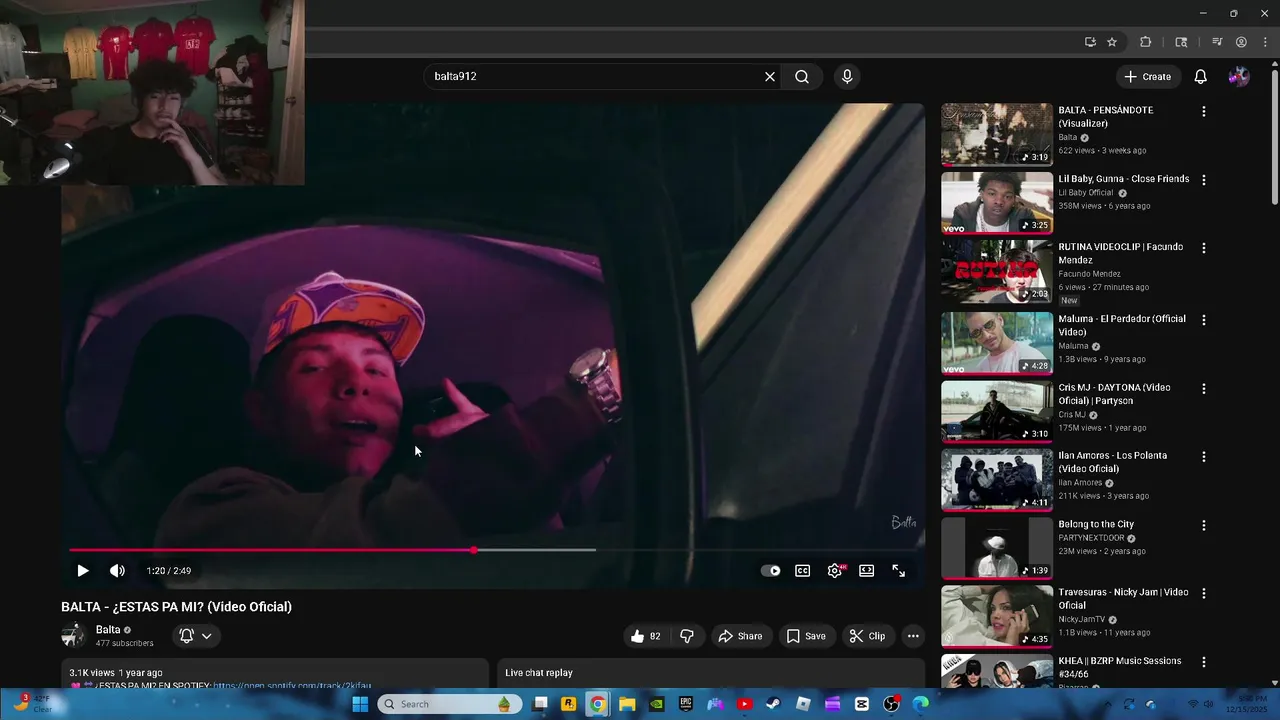This screenshot has width=1280, height=720.
Task: Expand the subscription options chevron
Action: 207,636
